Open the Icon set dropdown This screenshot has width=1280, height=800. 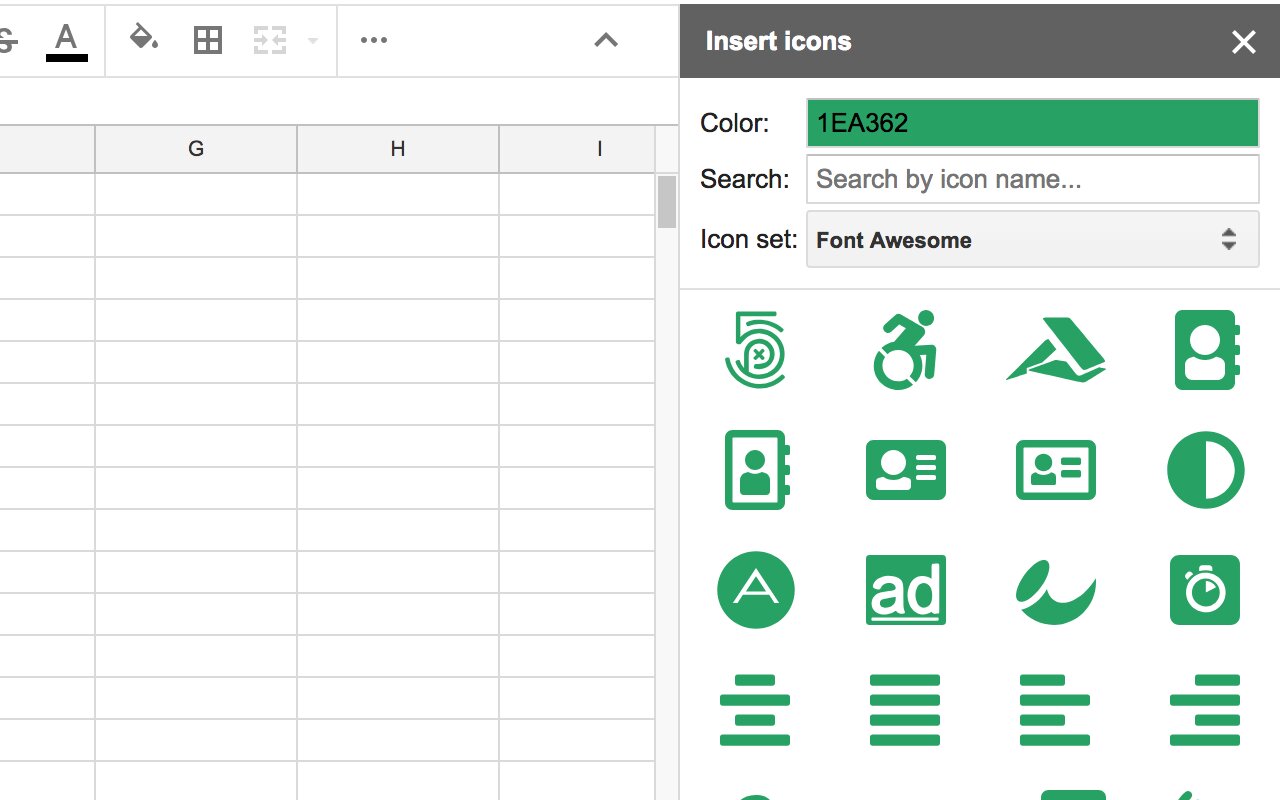pyautogui.click(x=1032, y=239)
